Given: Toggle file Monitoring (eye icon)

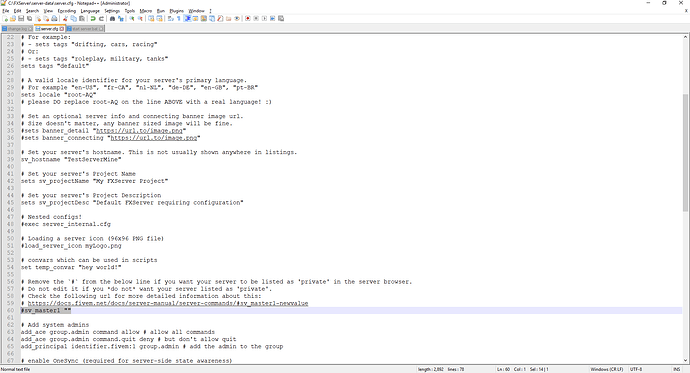Looking at the screenshot, I should (x=237, y=18).
